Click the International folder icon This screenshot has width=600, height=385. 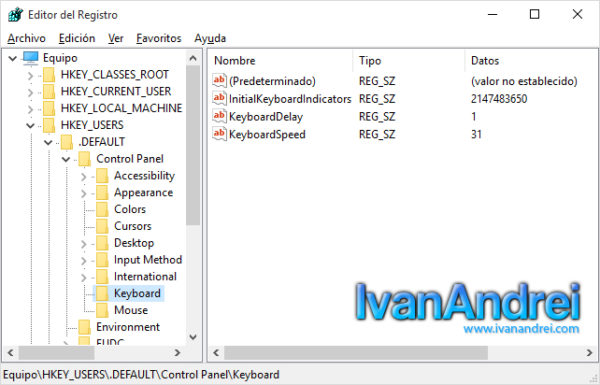point(103,277)
